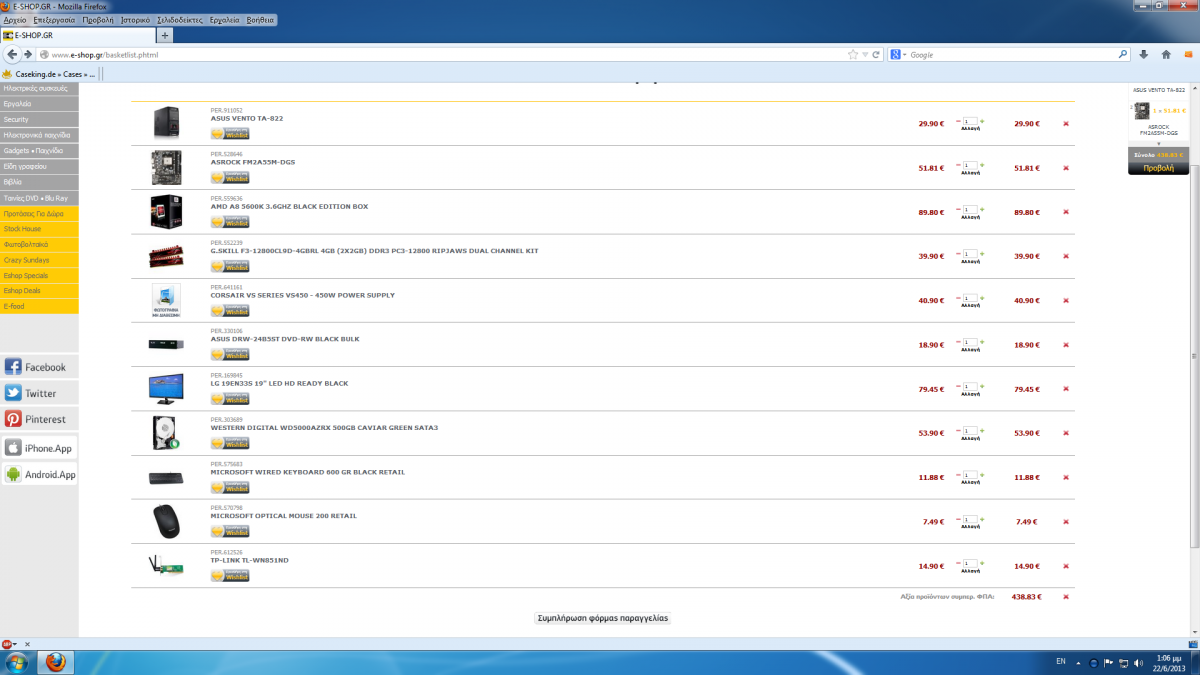Click Αλλαγή under Corsair VS450 quantity
This screenshot has width=1200, height=675.
point(970,305)
